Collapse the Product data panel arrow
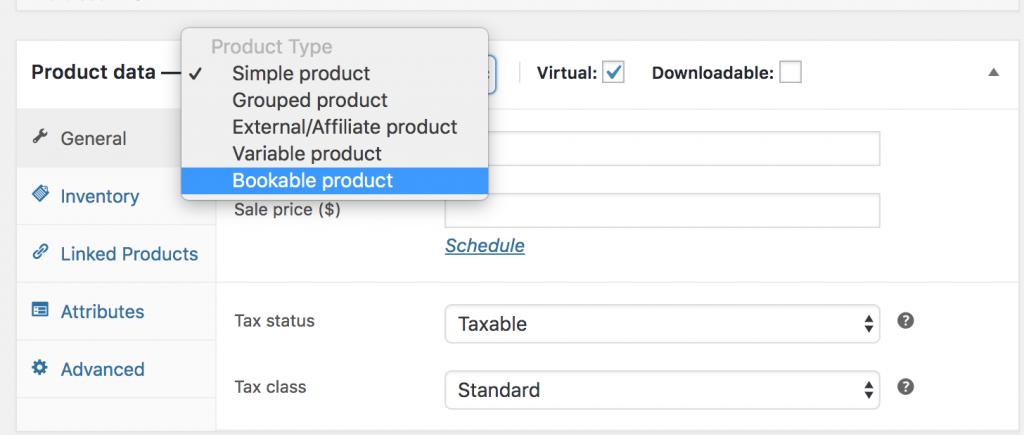The image size is (1024, 435). click(x=993, y=73)
